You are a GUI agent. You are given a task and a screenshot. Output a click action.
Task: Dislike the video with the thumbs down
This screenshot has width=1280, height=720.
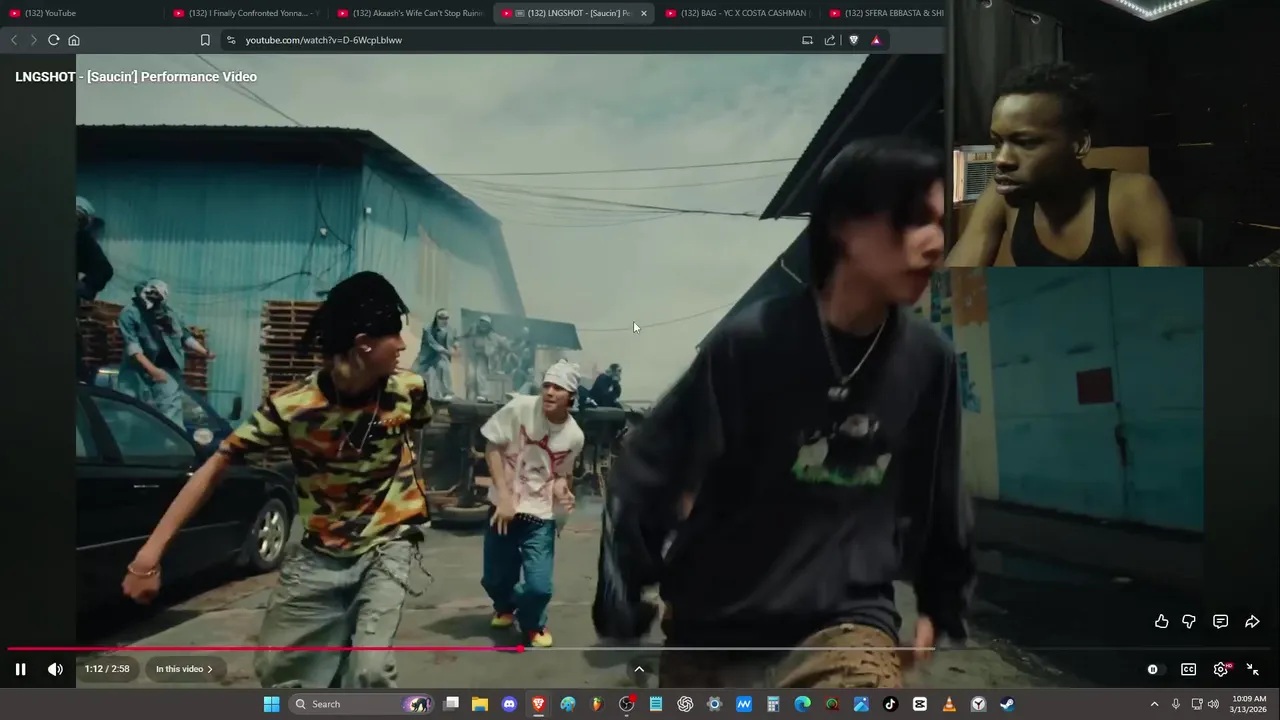(1189, 621)
